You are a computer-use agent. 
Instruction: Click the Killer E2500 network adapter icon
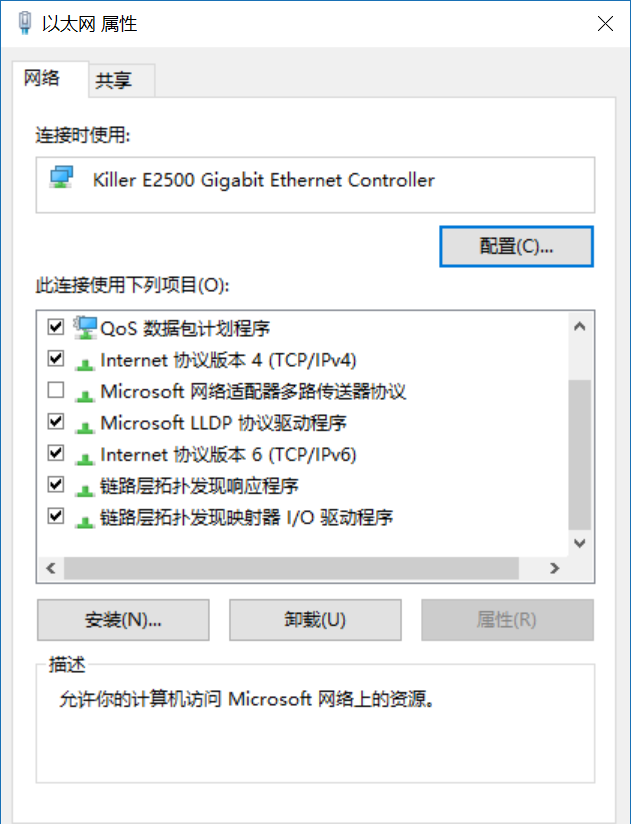tap(61, 182)
